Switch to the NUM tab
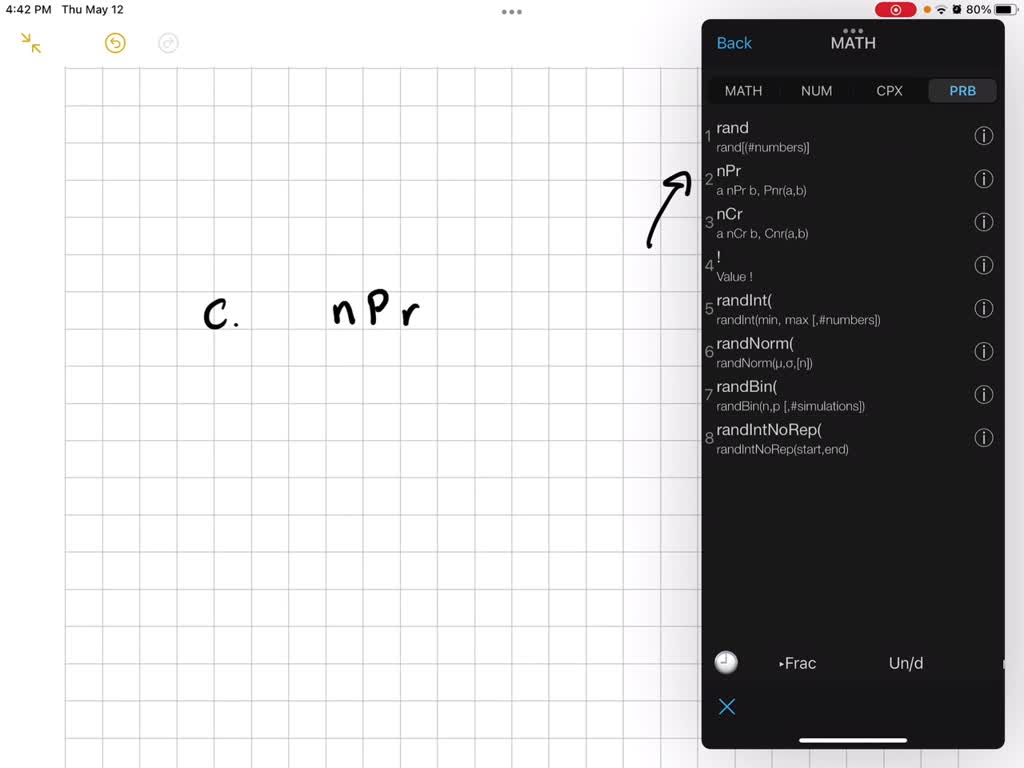Screen dimensions: 1024x768 [816, 91]
